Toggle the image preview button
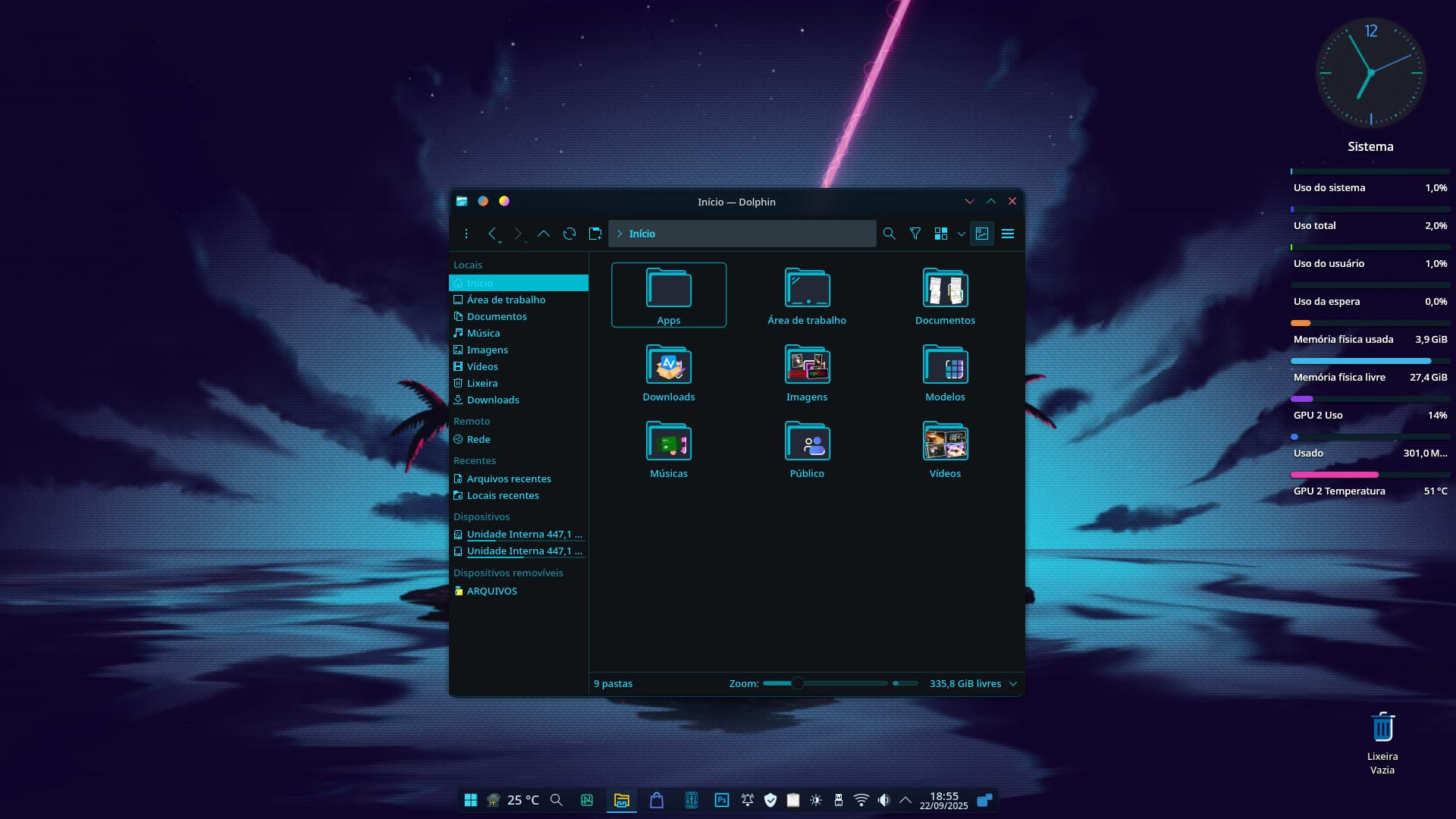 click(982, 234)
